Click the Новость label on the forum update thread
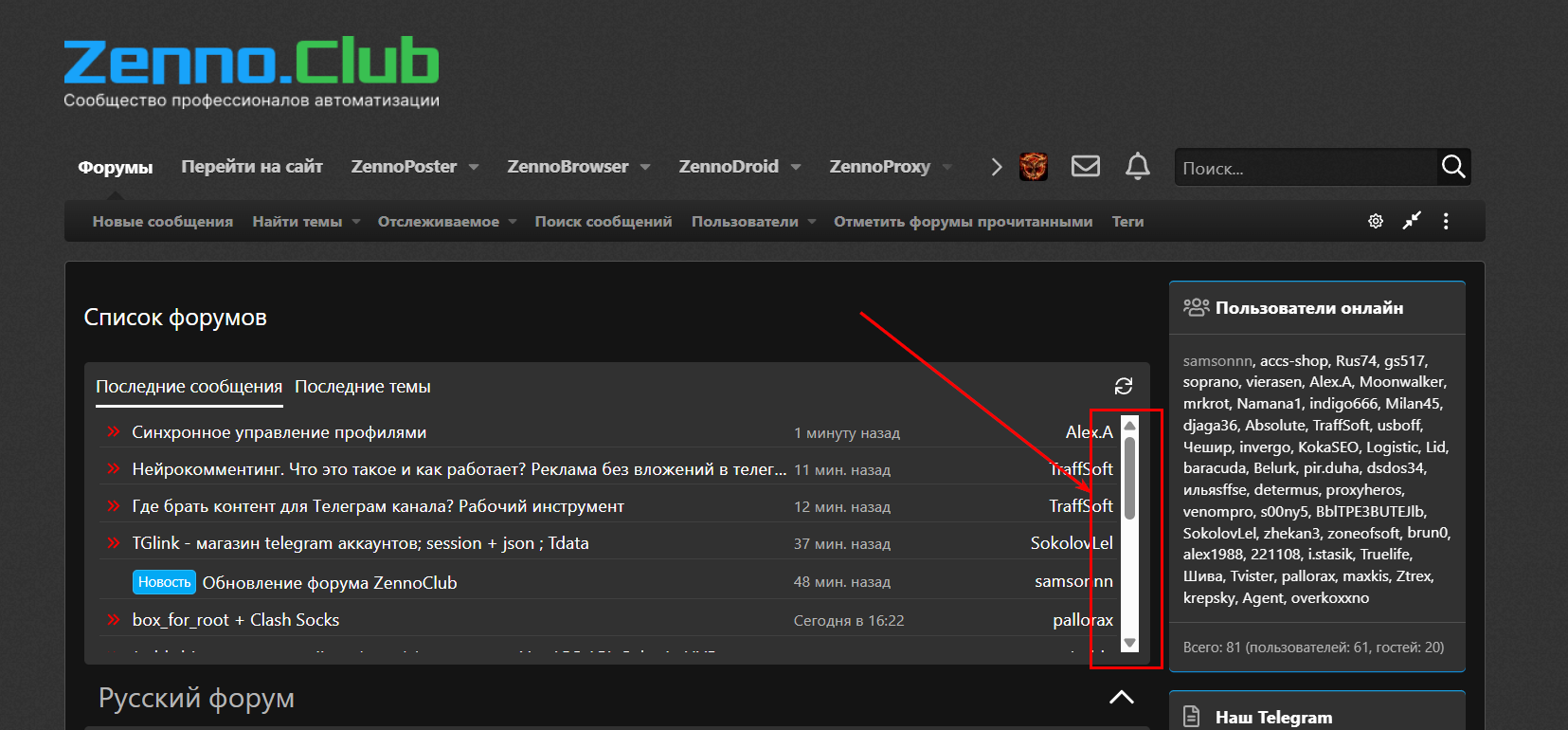Image resolution: width=1568 pixels, height=730 pixels. (x=165, y=582)
